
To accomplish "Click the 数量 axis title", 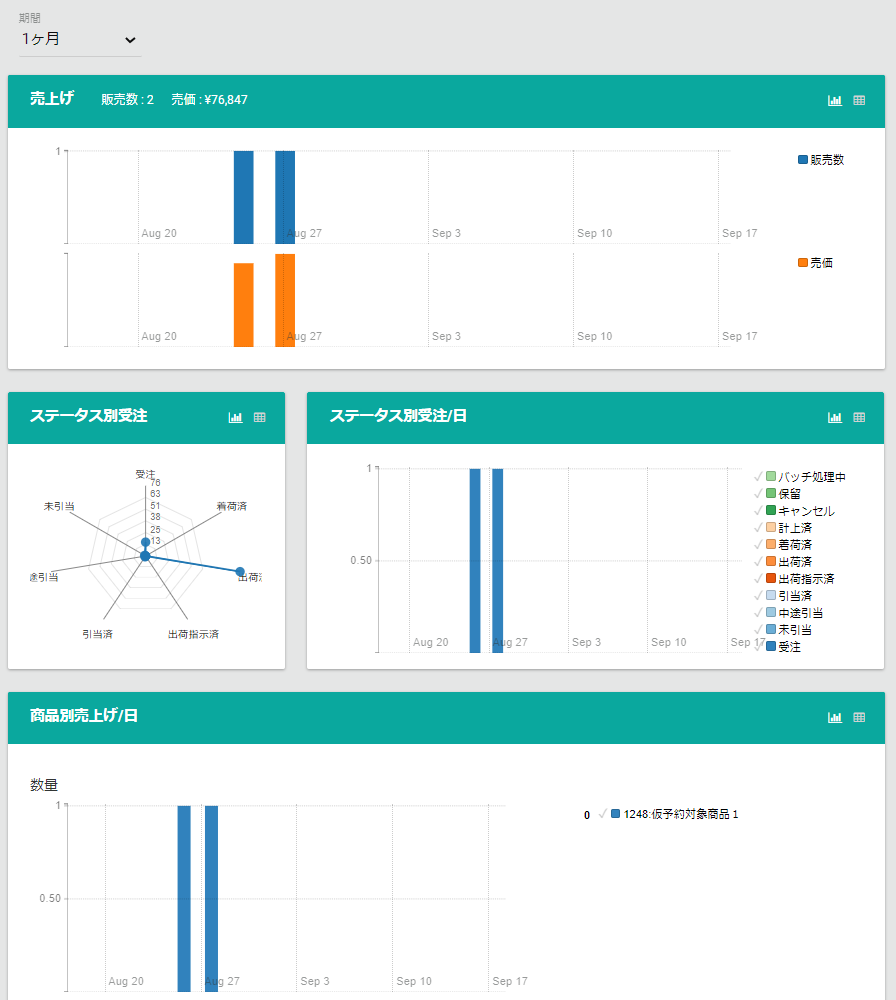I will click(44, 785).
